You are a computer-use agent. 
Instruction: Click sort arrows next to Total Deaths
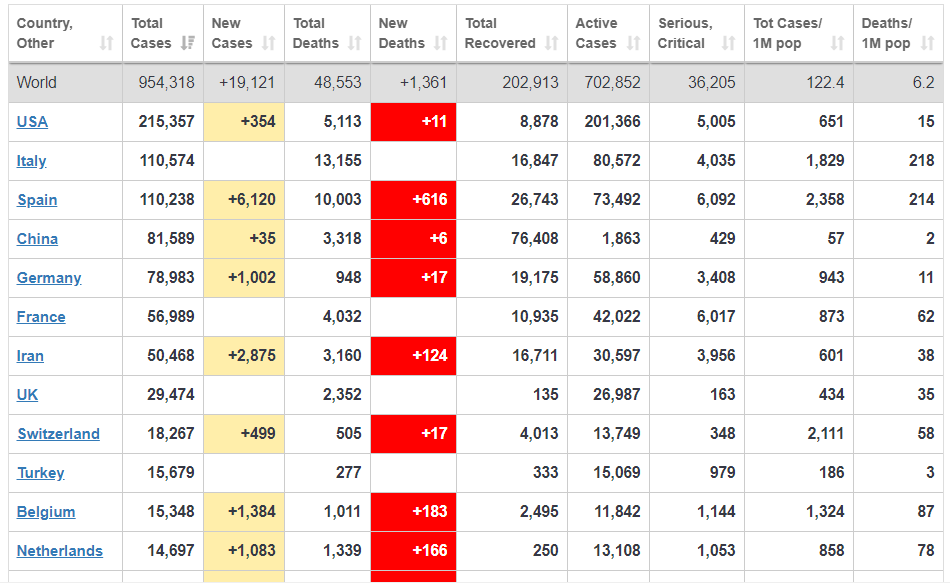pos(355,43)
